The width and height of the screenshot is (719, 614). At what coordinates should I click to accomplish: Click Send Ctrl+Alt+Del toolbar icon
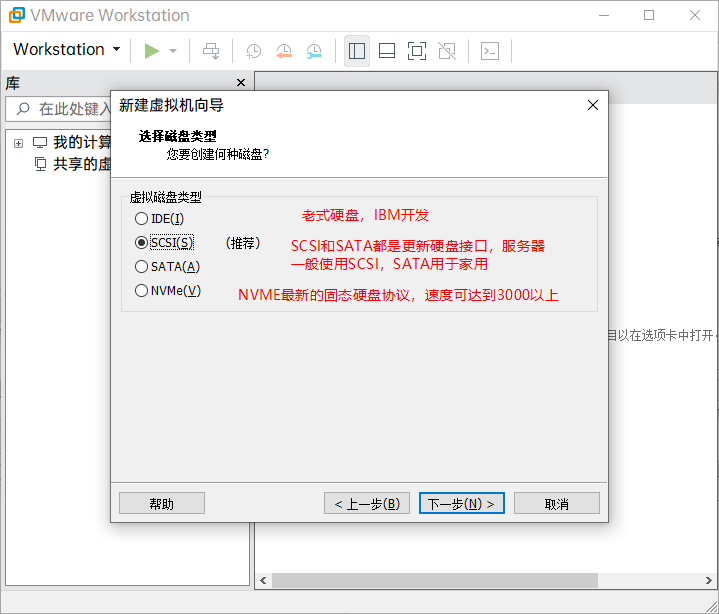(x=211, y=50)
